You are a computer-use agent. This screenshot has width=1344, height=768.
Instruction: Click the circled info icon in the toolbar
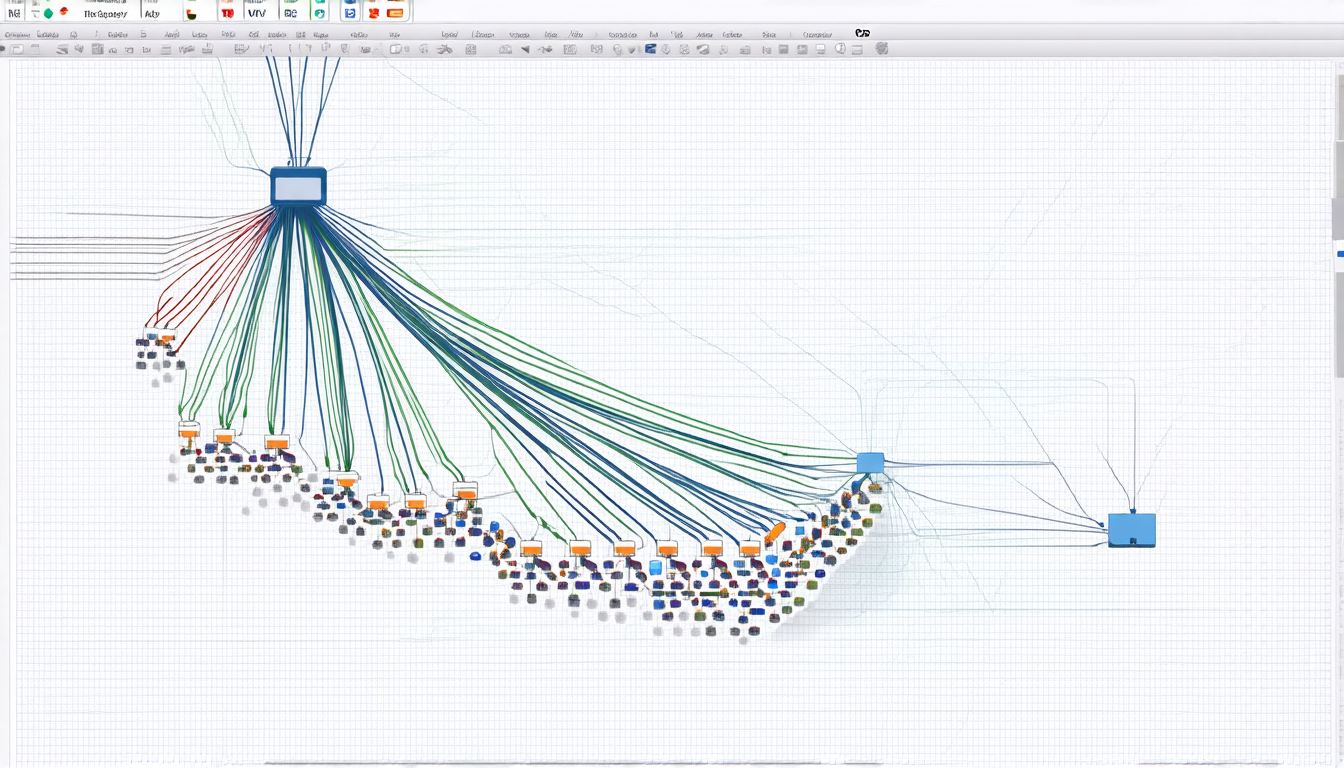(840, 49)
